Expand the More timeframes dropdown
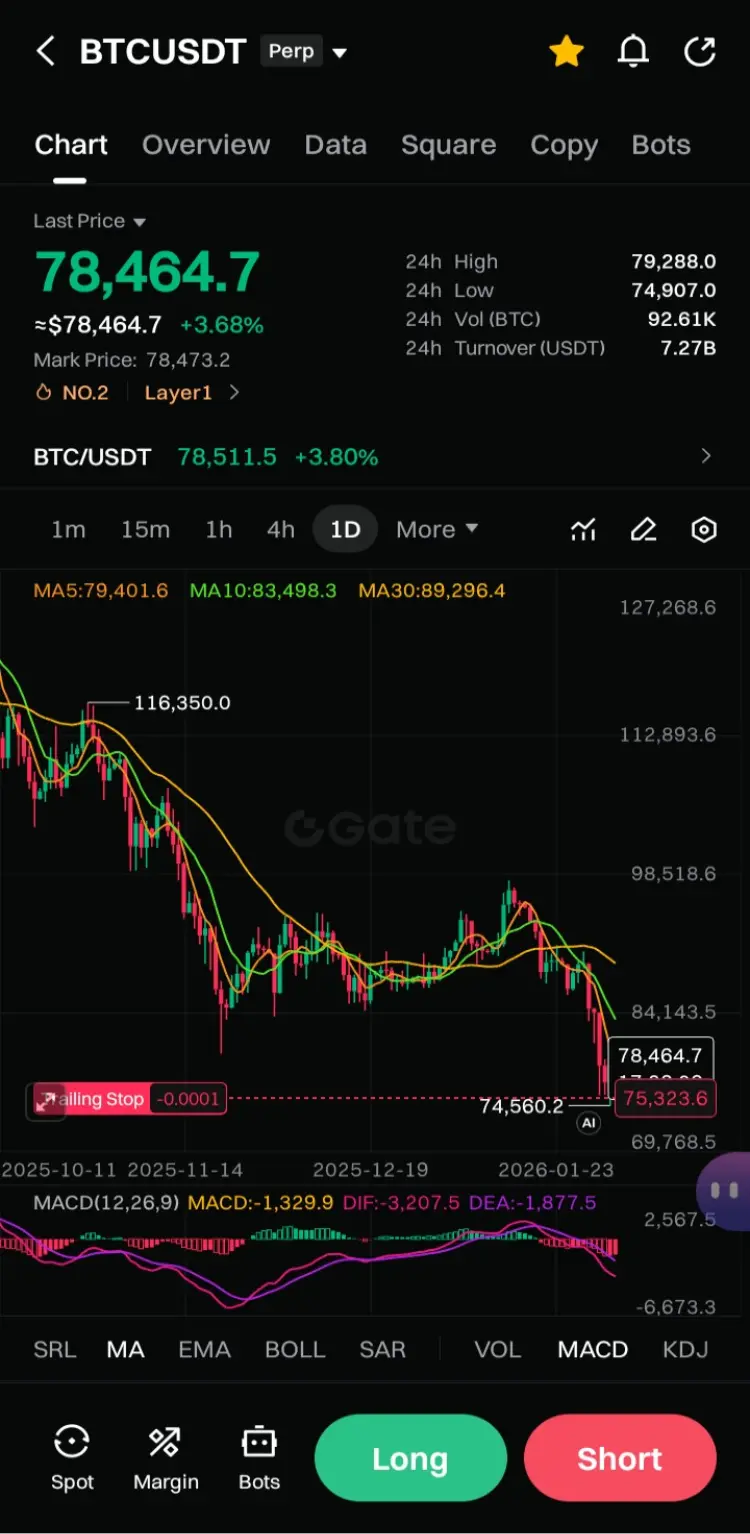Viewport: 750px width, 1534px height. (x=437, y=530)
